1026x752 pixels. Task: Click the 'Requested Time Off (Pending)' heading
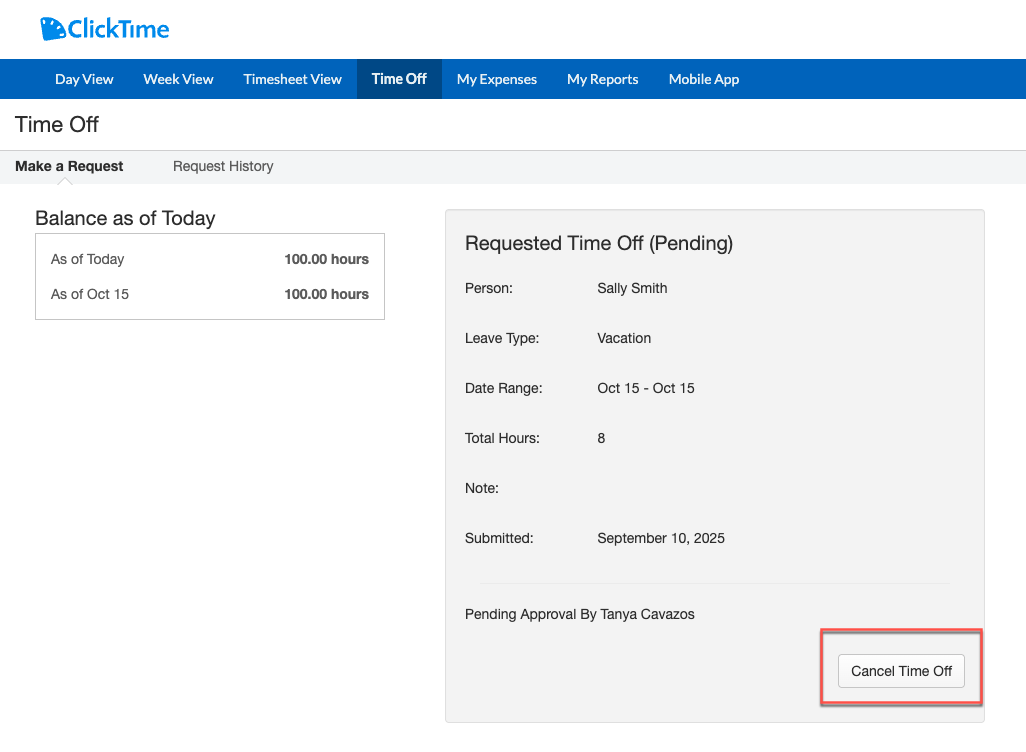click(x=599, y=243)
